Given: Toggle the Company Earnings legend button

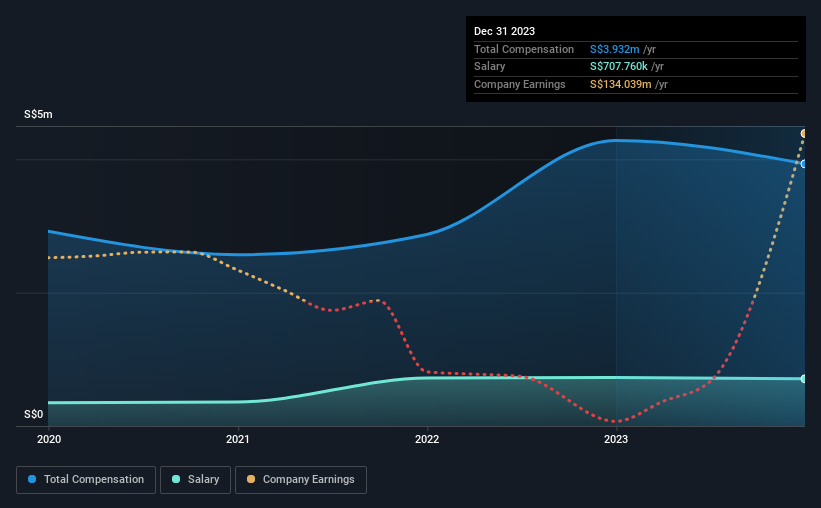Looking at the screenshot, I should coord(301,480).
